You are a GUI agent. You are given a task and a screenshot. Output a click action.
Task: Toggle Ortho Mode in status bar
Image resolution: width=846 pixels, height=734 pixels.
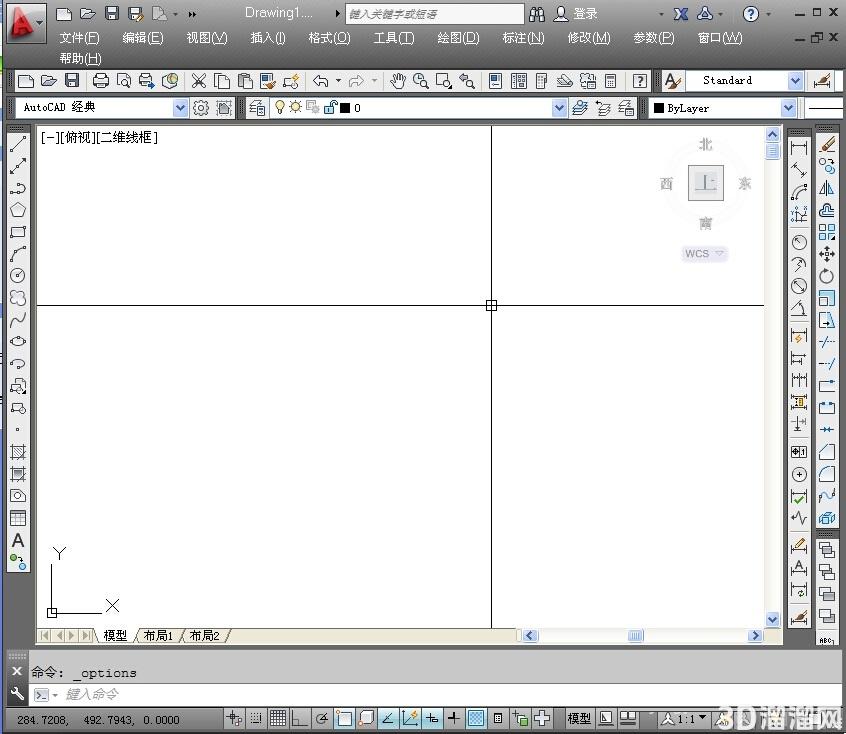pos(299,718)
